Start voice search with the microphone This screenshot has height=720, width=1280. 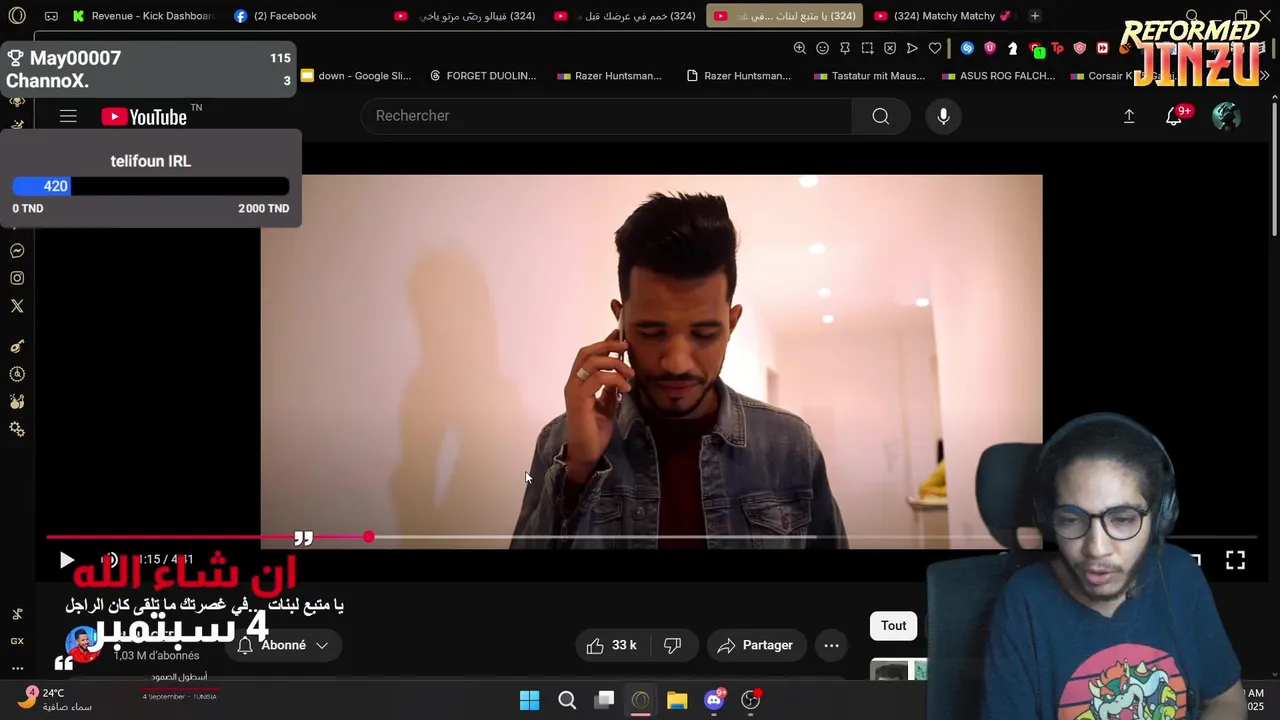943,116
